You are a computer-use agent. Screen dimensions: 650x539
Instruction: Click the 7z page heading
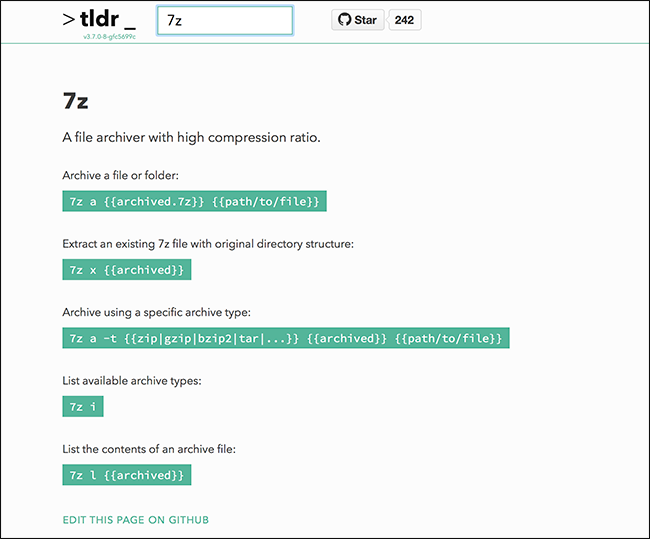[x=75, y=101]
